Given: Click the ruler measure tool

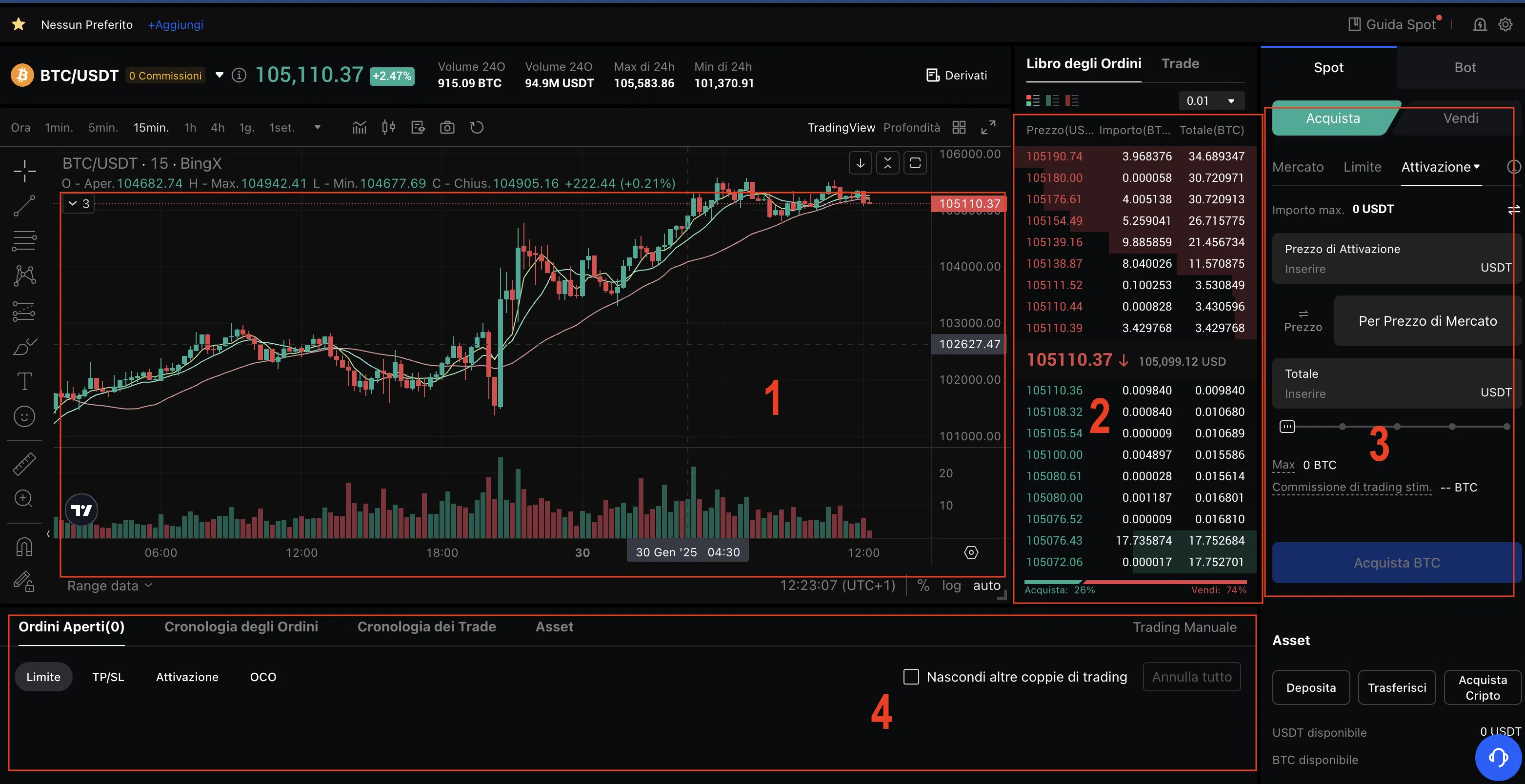Looking at the screenshot, I should pos(24,464).
